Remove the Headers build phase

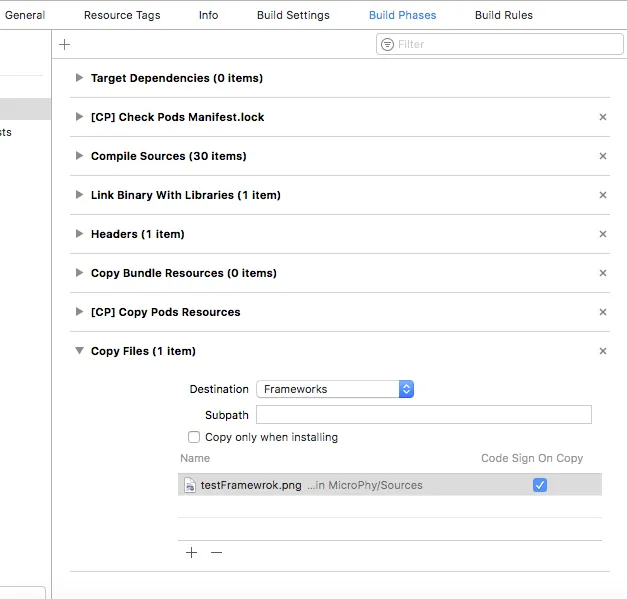(603, 234)
